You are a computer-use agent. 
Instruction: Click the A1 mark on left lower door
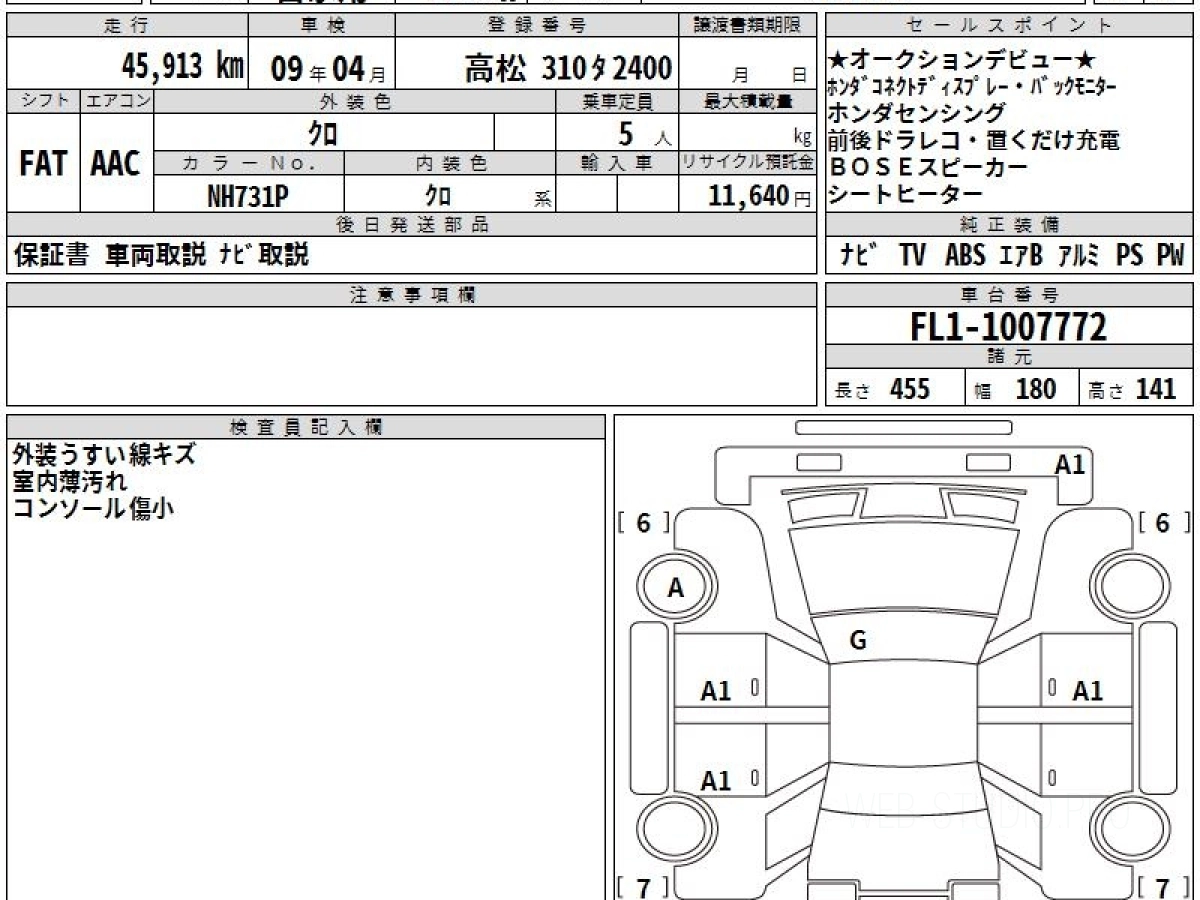pos(716,781)
